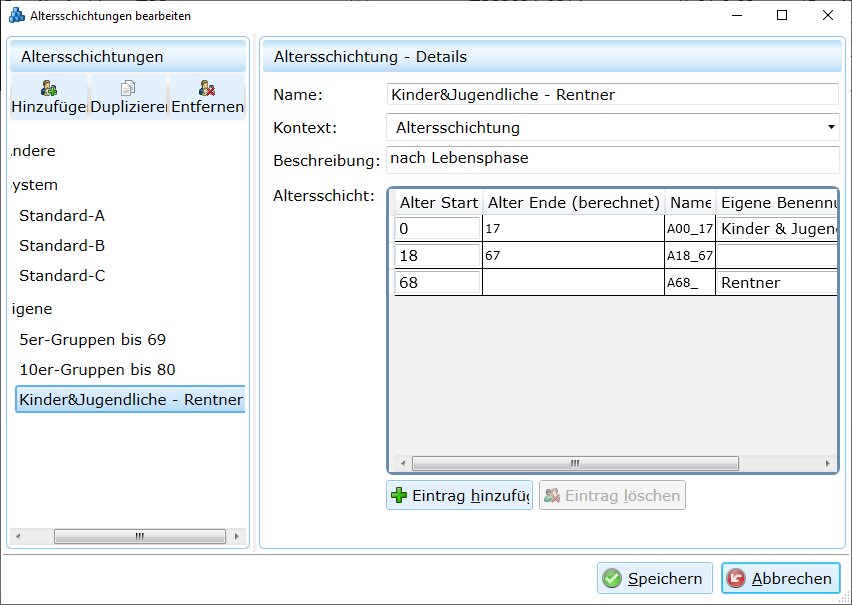The height and width of the screenshot is (605, 852).
Task: Click green plus Eintrag hinzufügen button
Action: click(459, 495)
